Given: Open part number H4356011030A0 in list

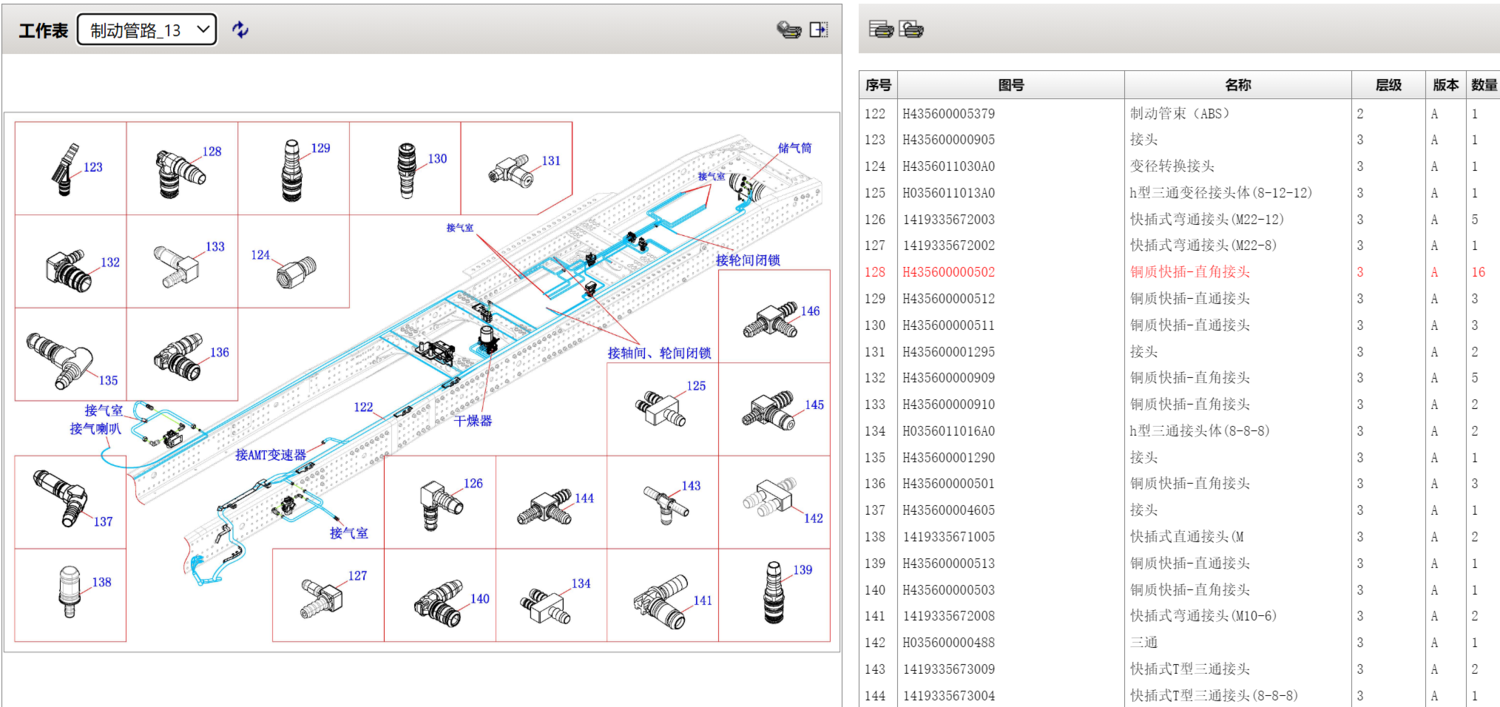Looking at the screenshot, I should [x=949, y=166].
